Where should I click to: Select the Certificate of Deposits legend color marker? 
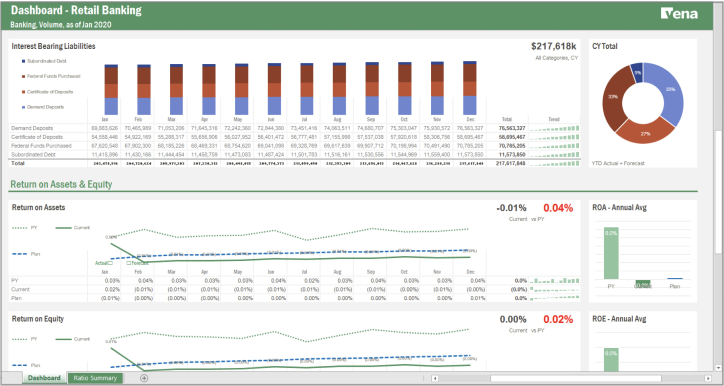point(24,92)
